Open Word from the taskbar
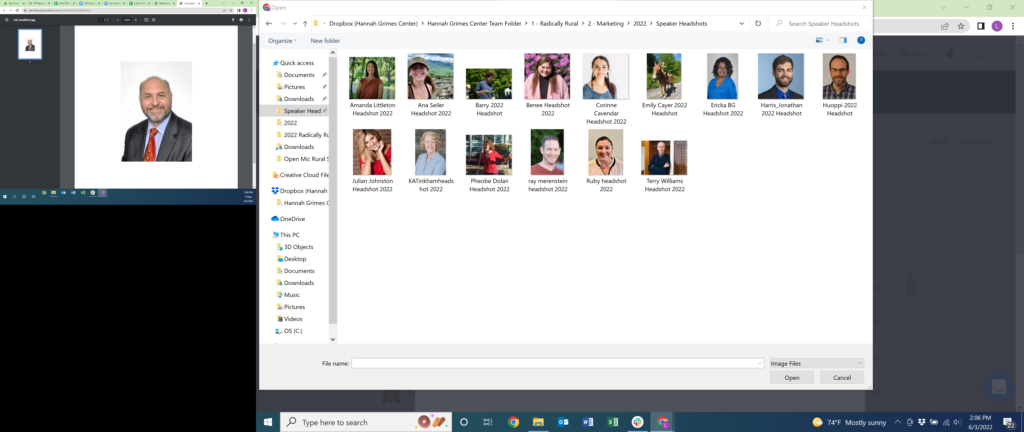 click(x=587, y=422)
